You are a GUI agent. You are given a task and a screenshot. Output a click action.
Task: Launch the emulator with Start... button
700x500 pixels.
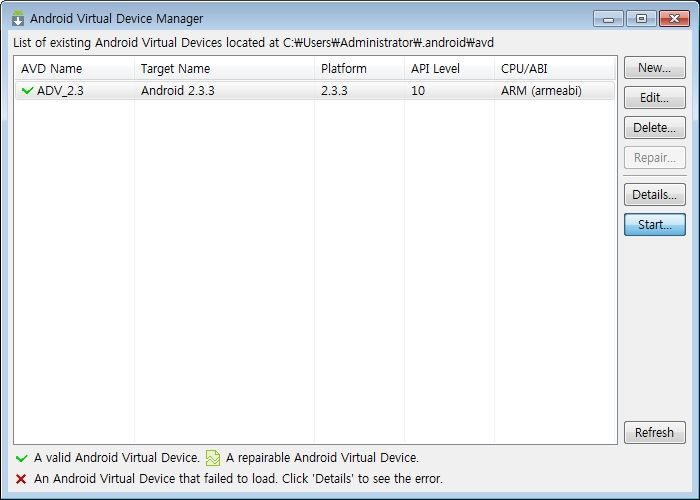coord(654,224)
